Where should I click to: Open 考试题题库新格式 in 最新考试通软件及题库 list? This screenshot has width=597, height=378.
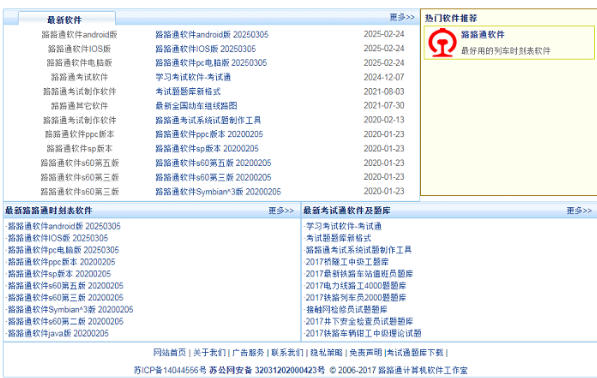point(338,238)
